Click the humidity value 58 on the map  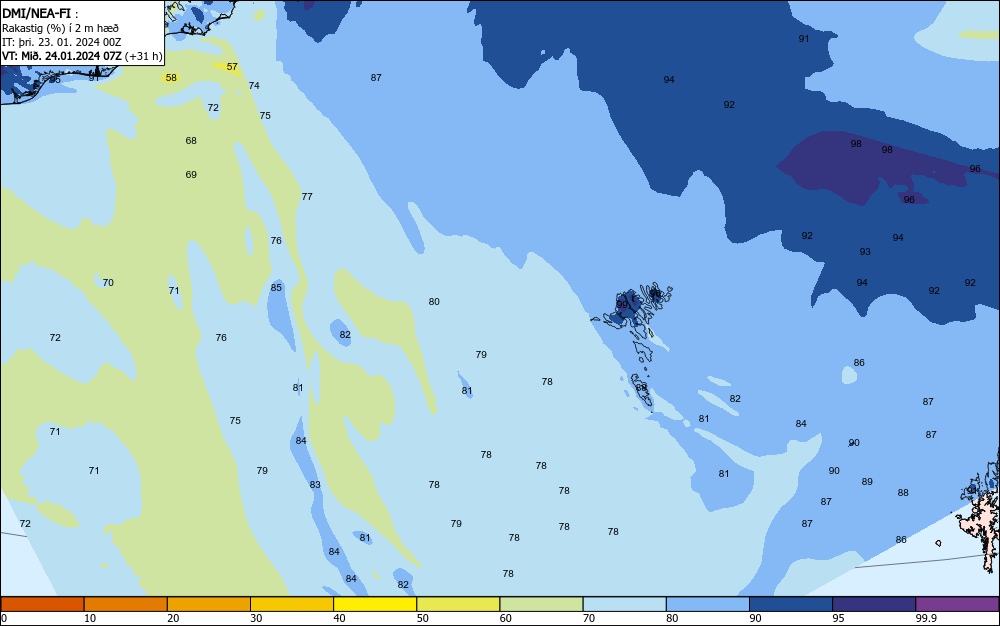click(x=171, y=78)
